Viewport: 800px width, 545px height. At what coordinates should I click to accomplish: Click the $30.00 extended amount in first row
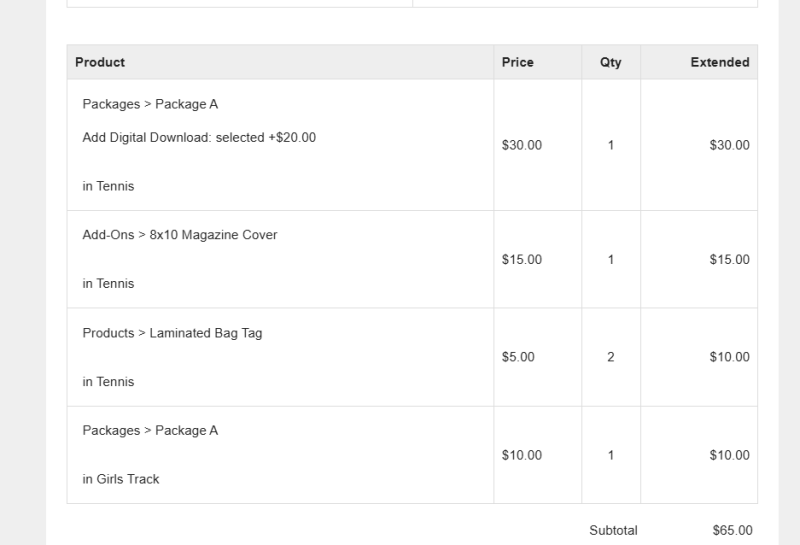coord(729,145)
